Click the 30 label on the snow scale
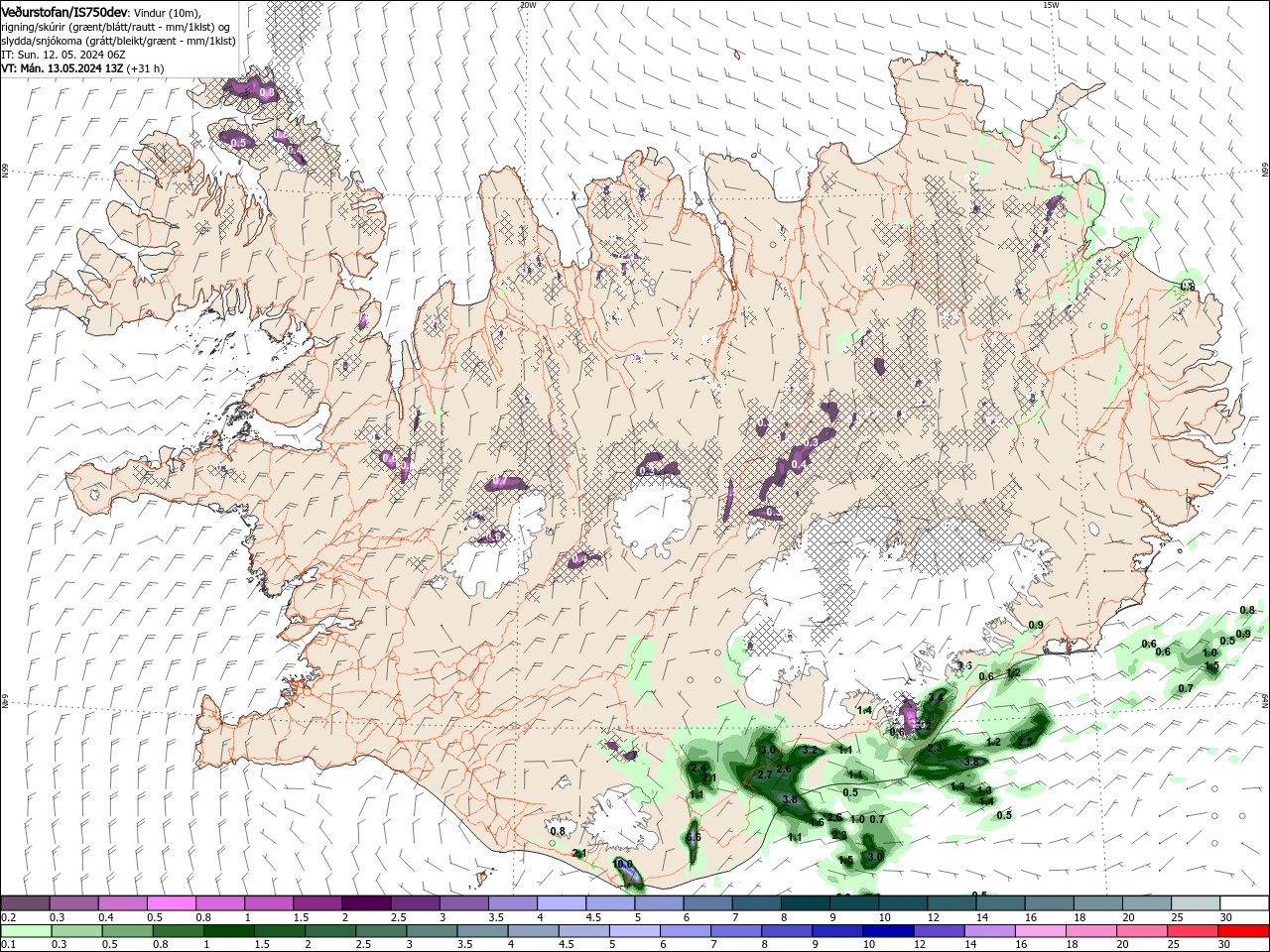This screenshot has height=952, width=1270. (x=1226, y=917)
